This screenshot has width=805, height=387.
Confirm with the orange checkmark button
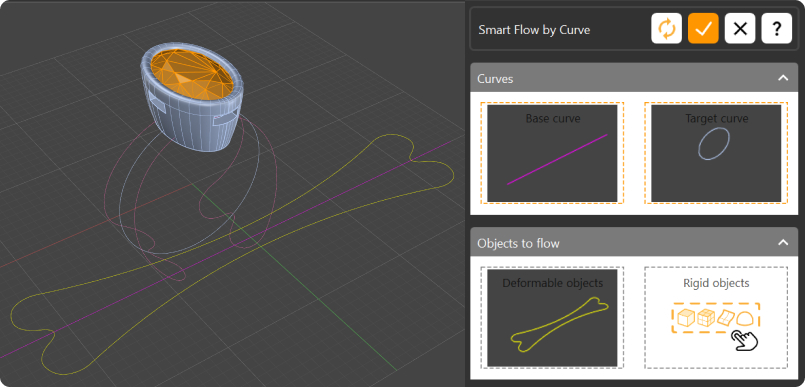coord(703,29)
